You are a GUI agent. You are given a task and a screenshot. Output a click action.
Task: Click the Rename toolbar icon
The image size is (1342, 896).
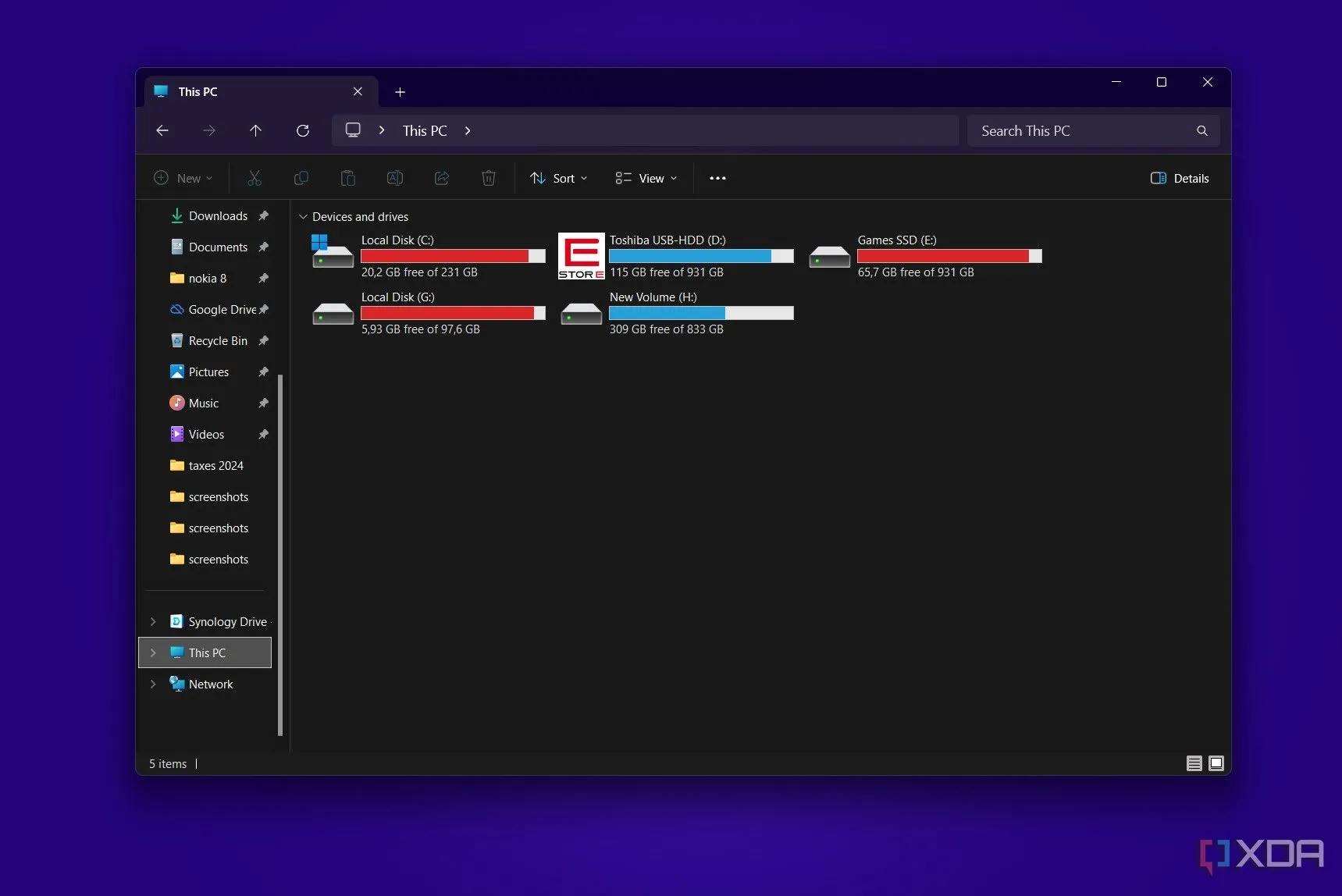(x=395, y=178)
